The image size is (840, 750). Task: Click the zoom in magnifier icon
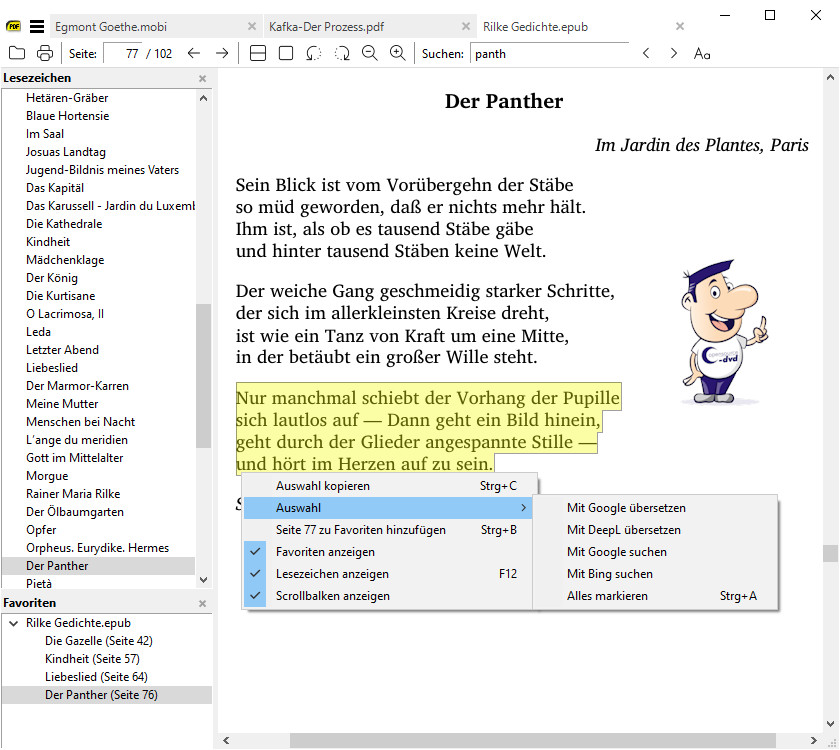point(397,53)
